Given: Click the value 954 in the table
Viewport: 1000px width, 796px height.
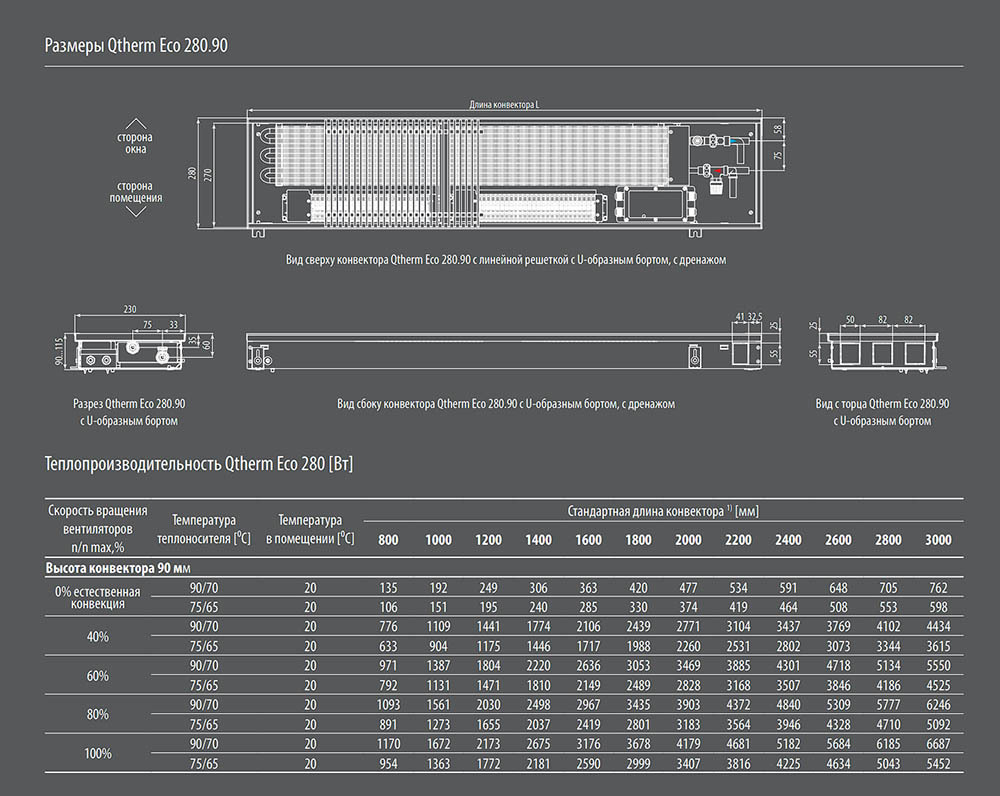Looking at the screenshot, I should [388, 763].
